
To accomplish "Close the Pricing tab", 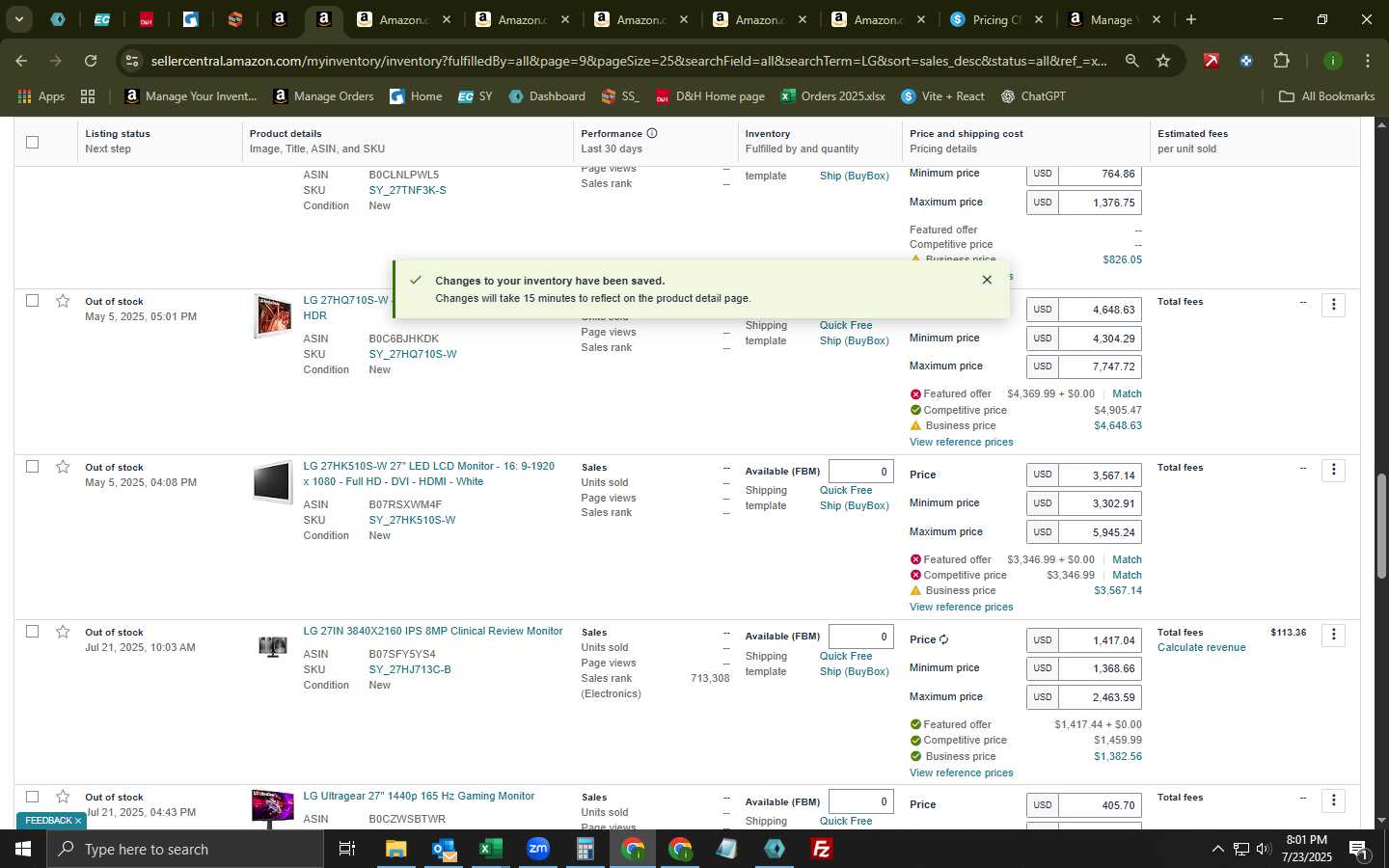I will [1039, 19].
